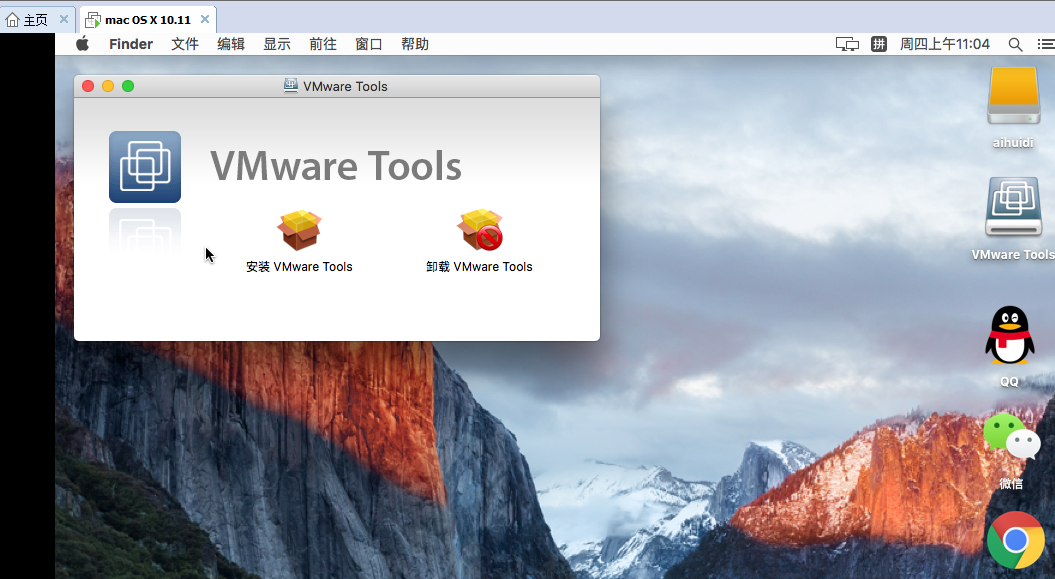Select the 卸载 VMware Tools uninstaller icon
The height and width of the screenshot is (579, 1055).
[x=480, y=230]
